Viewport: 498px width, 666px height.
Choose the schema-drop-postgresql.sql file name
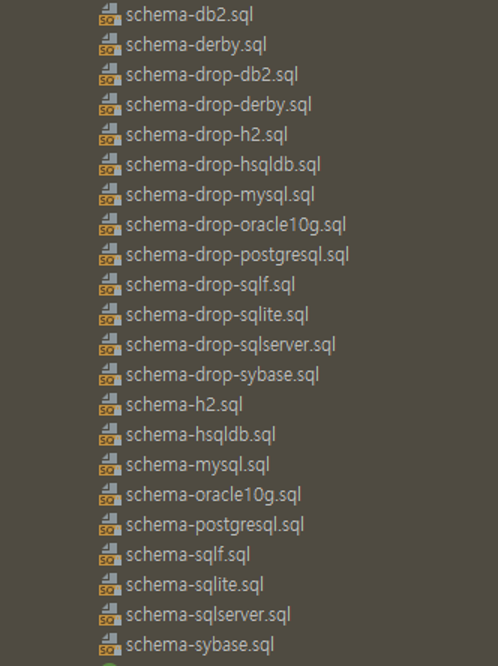[238, 255]
